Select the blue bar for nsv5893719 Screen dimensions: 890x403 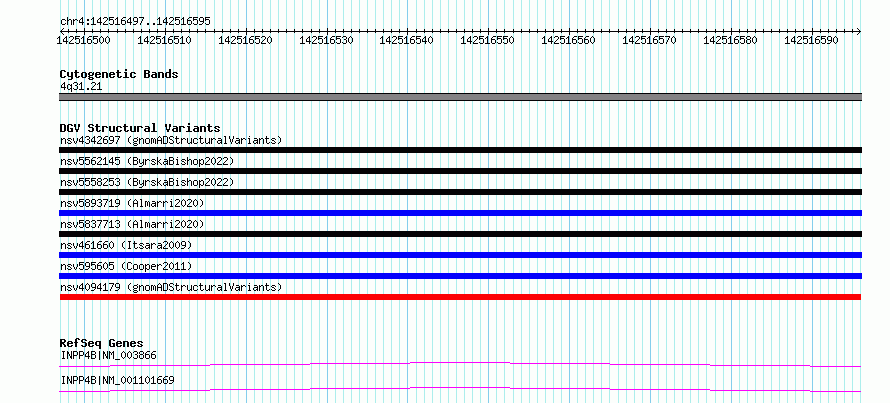461,213
